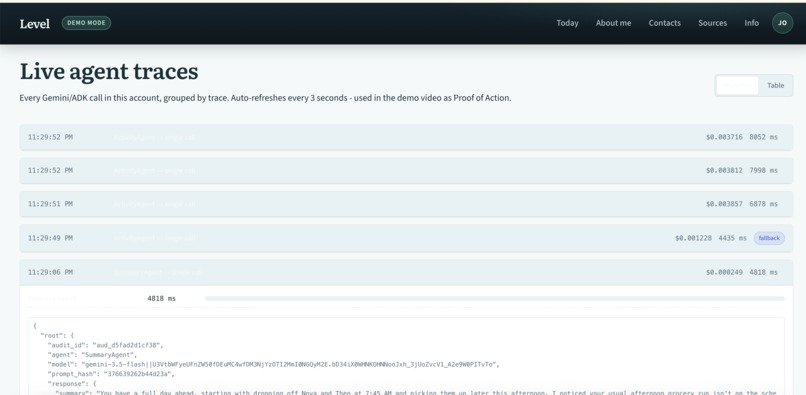The height and width of the screenshot is (395, 806).
Task: Click the prompt_hash line in JSON
Action: click(x=111, y=374)
